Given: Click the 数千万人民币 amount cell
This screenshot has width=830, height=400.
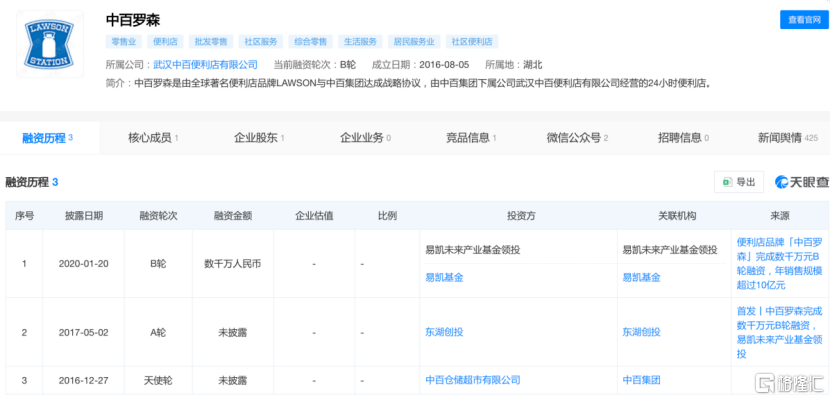Looking at the screenshot, I should coord(232,263).
